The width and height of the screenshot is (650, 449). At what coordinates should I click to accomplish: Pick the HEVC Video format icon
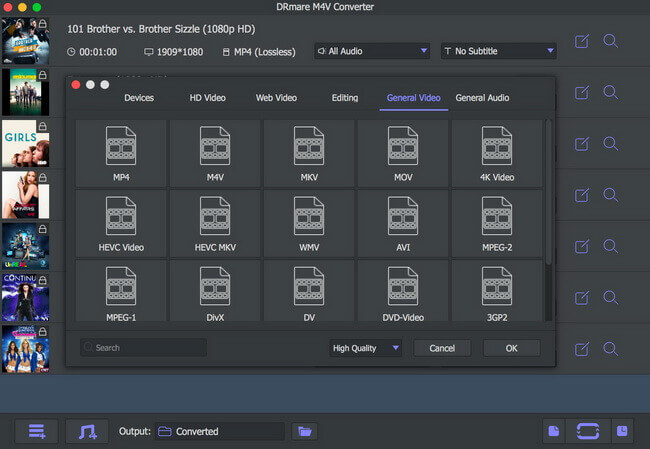point(121,216)
